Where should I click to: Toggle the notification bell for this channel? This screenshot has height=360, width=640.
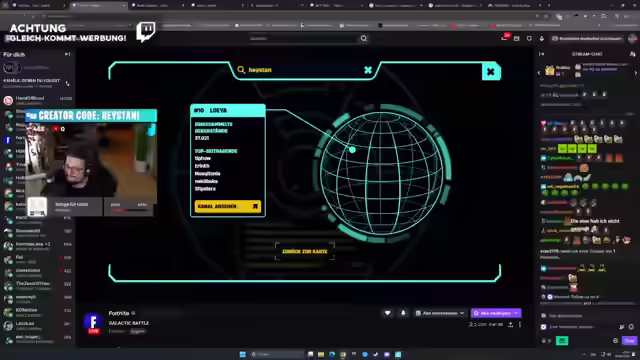pos(403,313)
